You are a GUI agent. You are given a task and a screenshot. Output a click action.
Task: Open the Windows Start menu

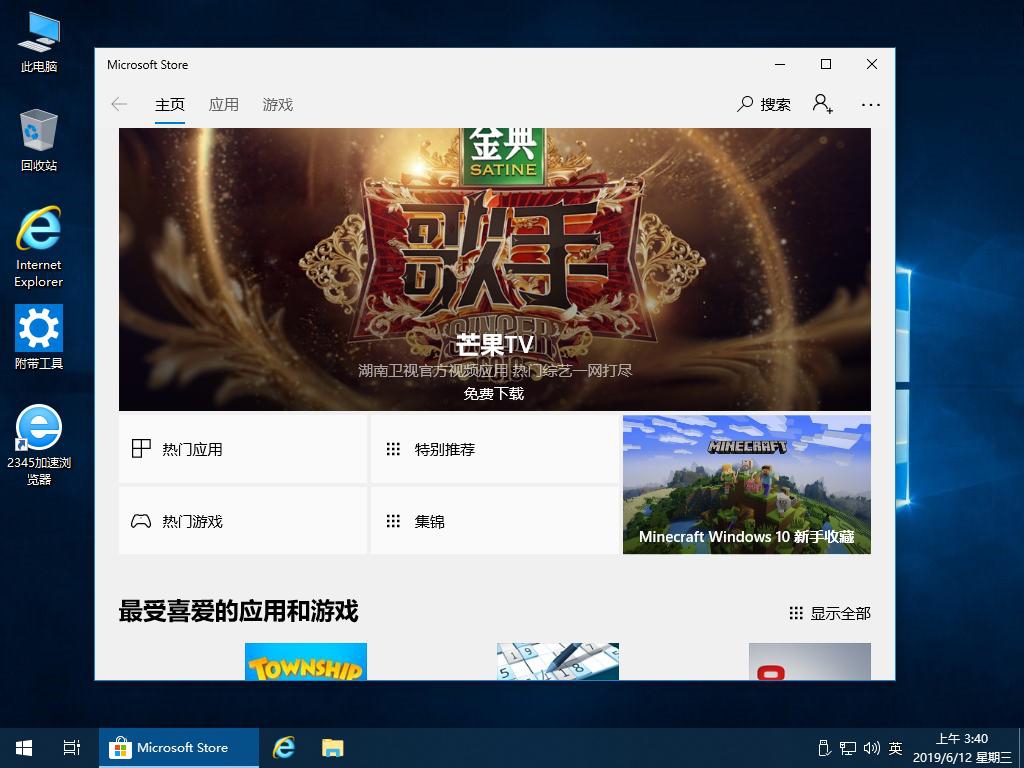pyautogui.click(x=24, y=748)
